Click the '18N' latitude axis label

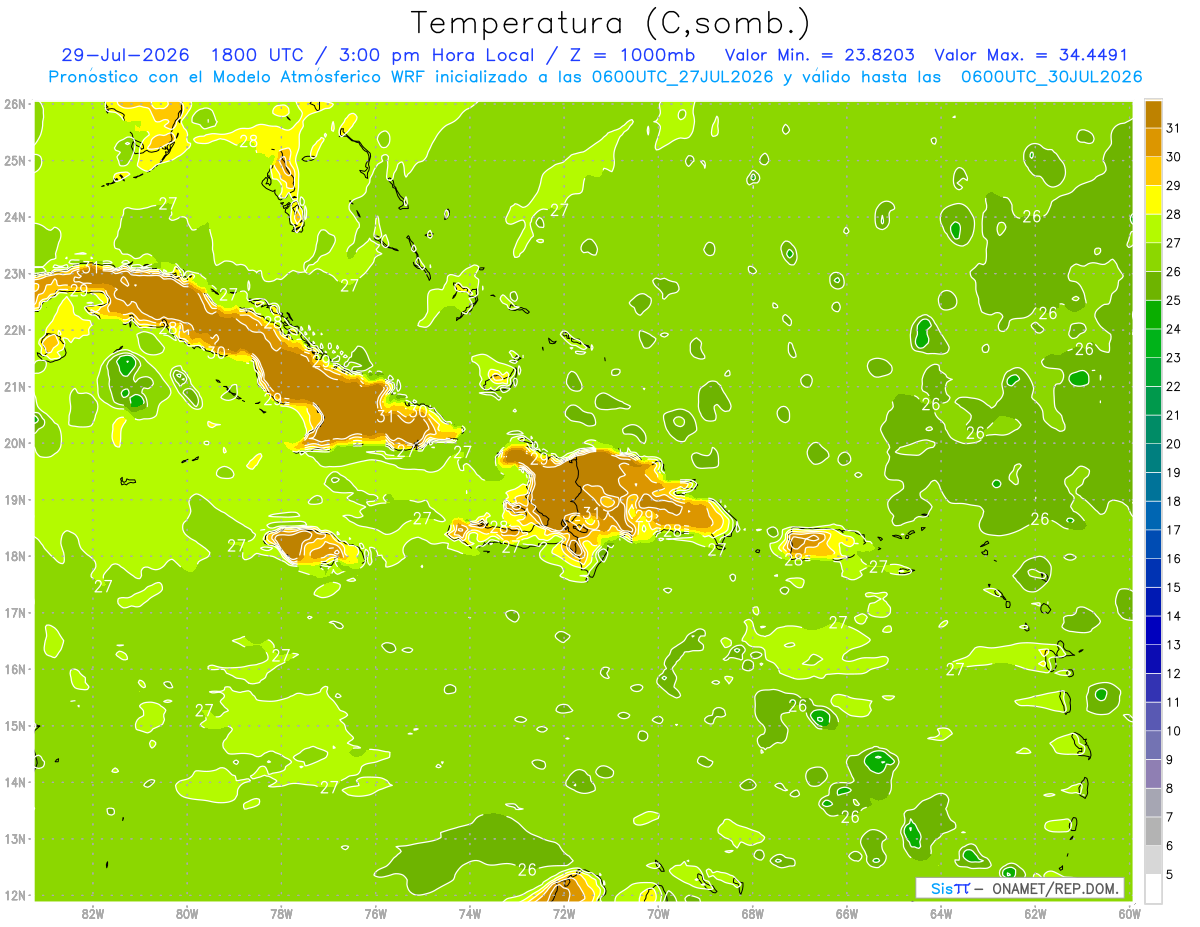point(14,555)
